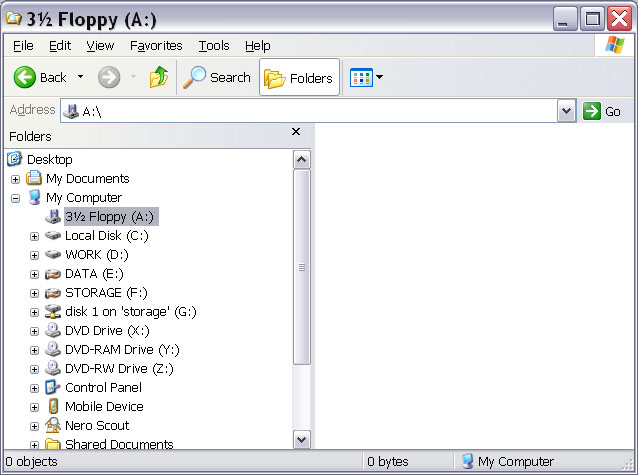Click the DVD-RAM Drive (Y:) icon
The image size is (638, 475).
pyautogui.click(x=53, y=349)
